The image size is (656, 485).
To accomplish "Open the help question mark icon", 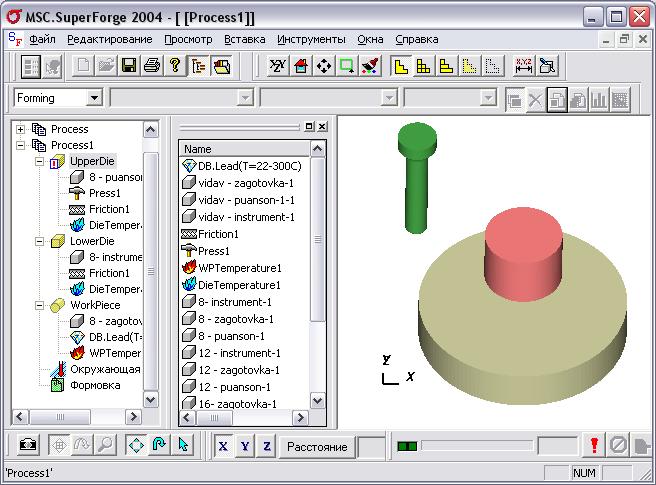I will 175,66.
